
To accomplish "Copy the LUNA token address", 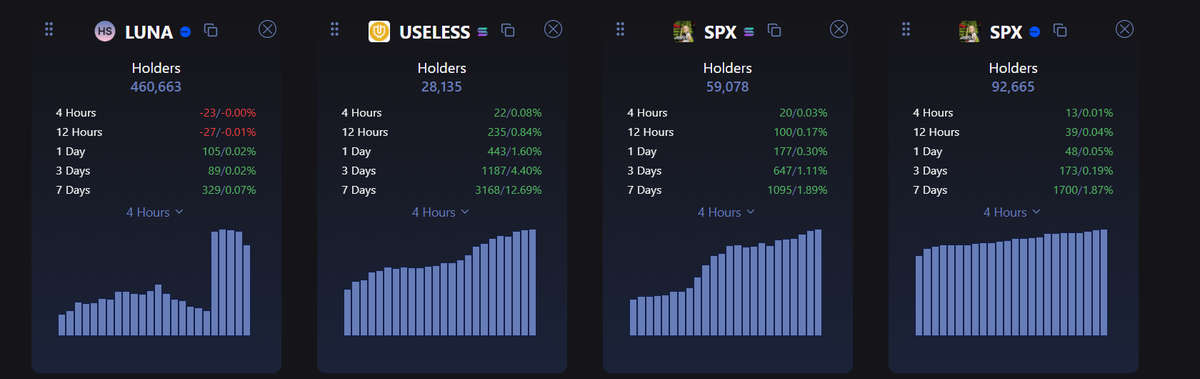I will [211, 31].
